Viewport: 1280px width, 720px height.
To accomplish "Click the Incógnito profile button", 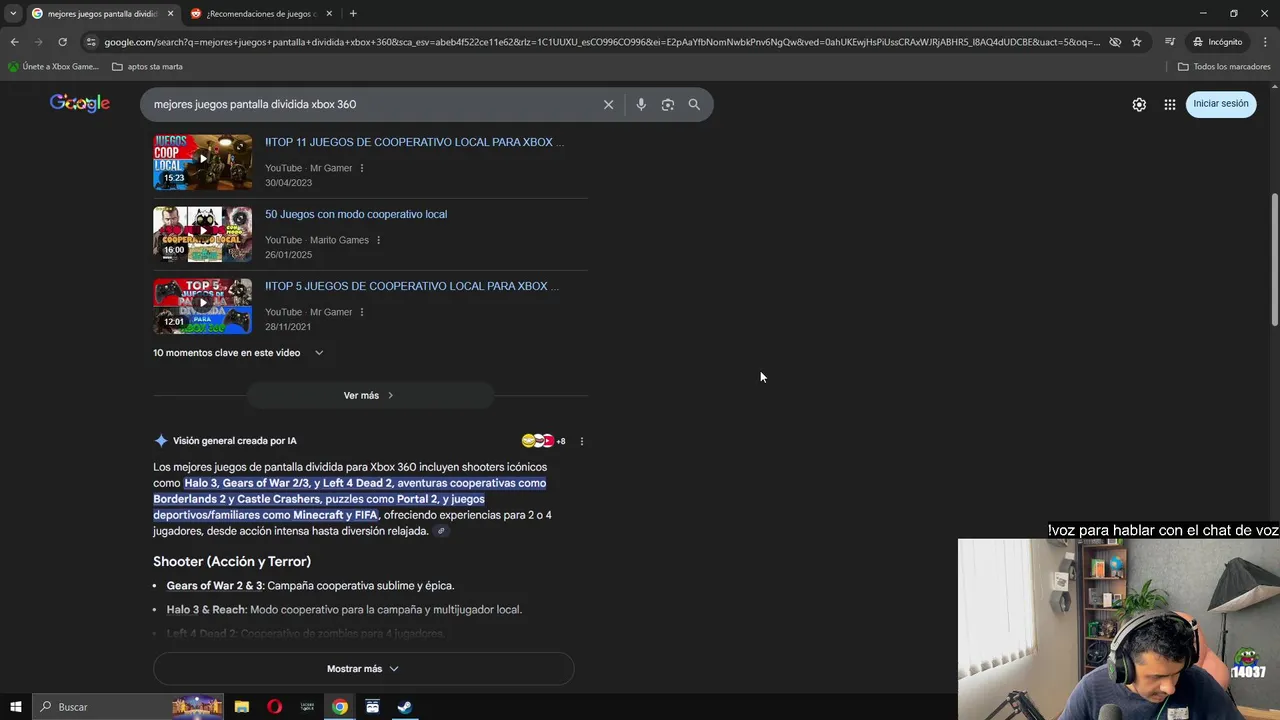I will click(x=1218, y=42).
